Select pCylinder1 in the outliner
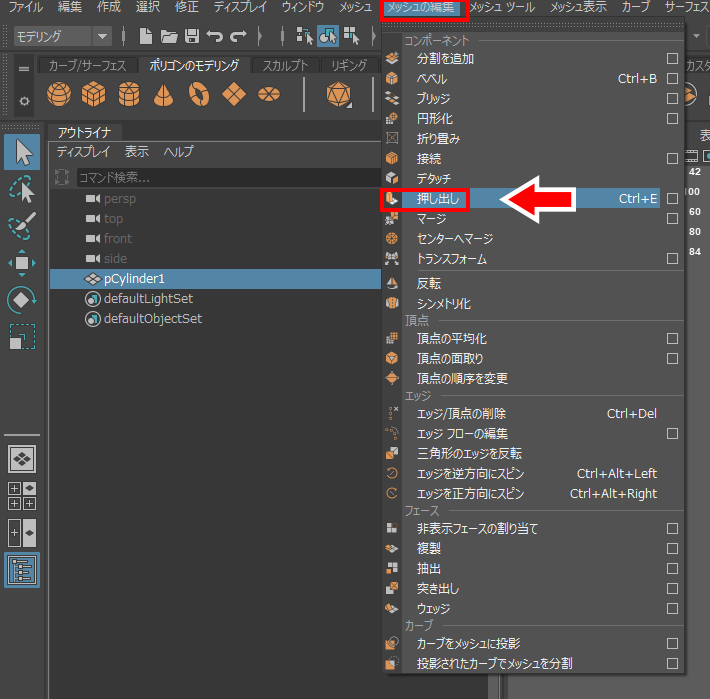710x699 pixels. pos(134,278)
